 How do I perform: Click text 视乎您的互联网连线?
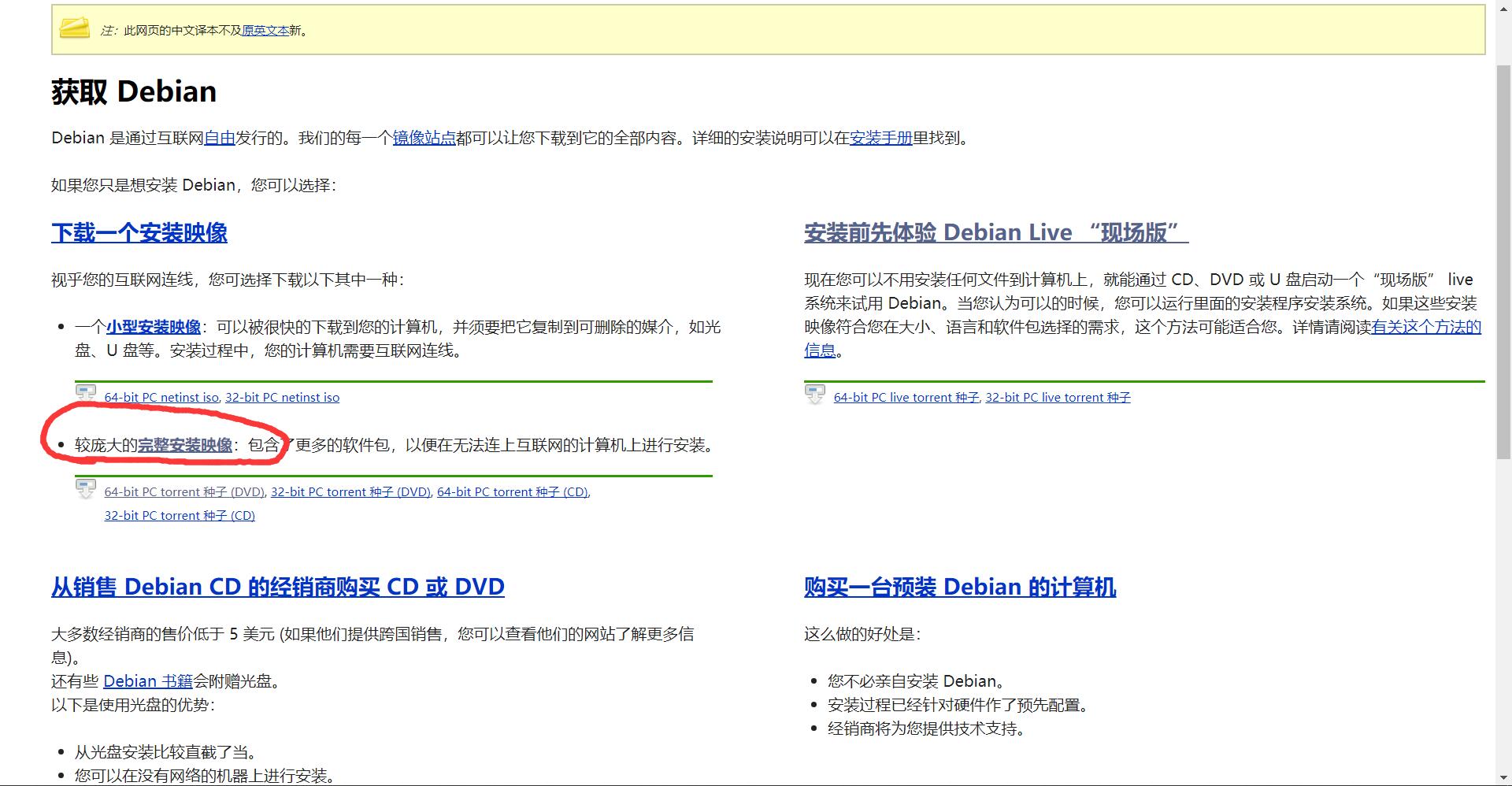[x=122, y=280]
